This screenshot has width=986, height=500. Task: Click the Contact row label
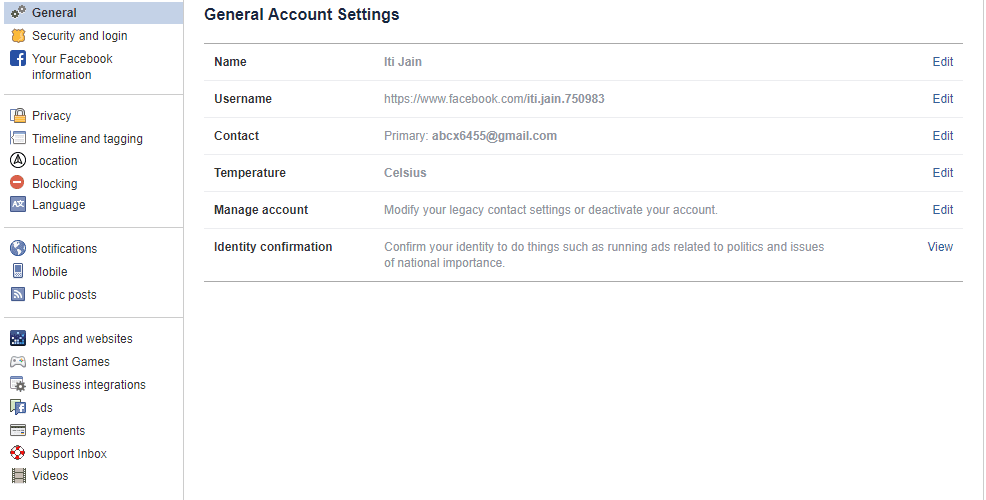[236, 136]
